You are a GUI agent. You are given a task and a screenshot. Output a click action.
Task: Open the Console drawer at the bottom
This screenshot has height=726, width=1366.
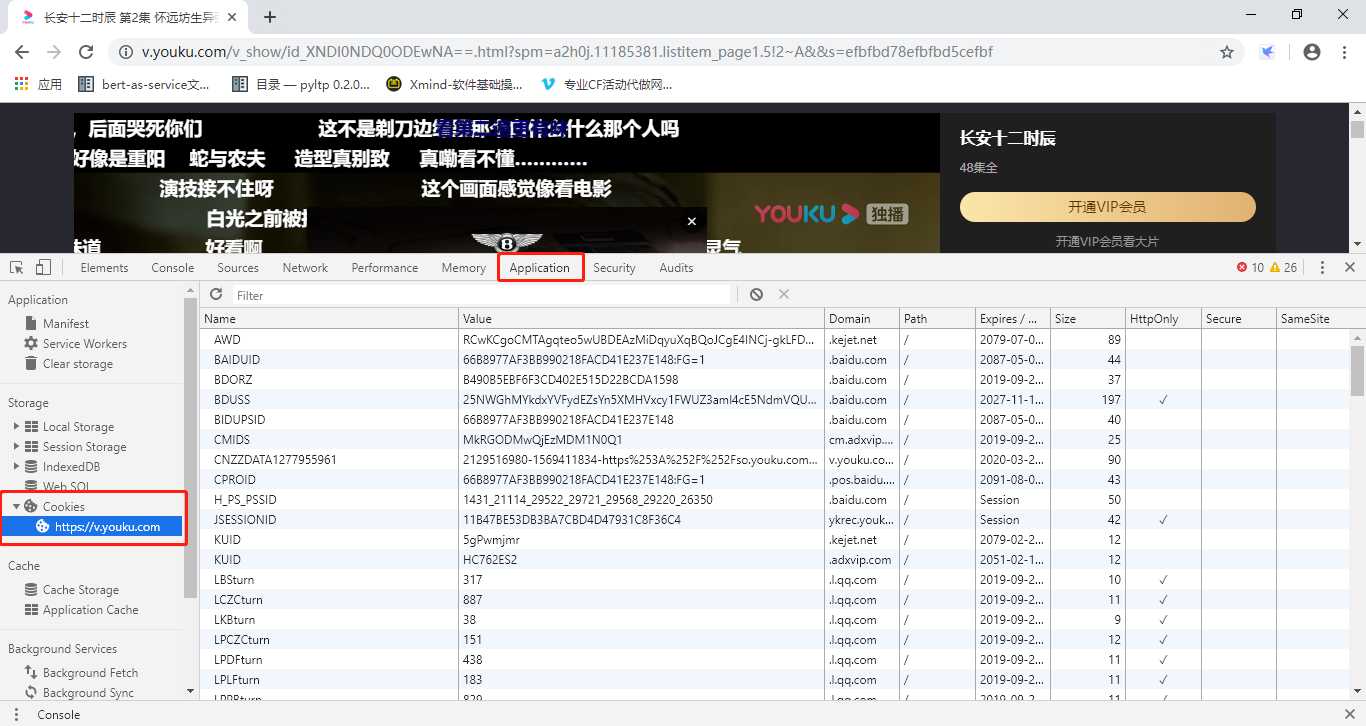(x=58, y=715)
